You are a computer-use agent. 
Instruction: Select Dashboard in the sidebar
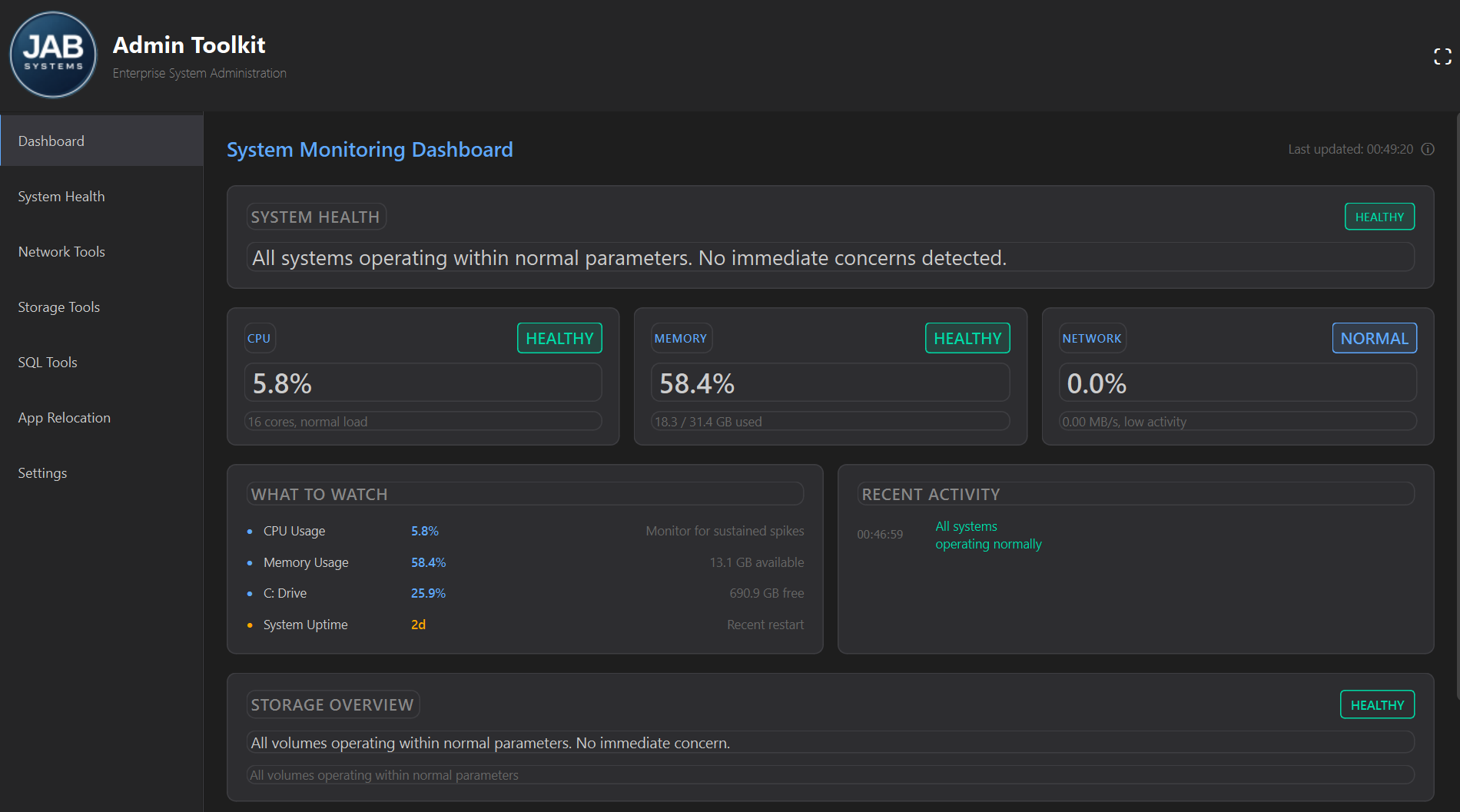click(51, 141)
